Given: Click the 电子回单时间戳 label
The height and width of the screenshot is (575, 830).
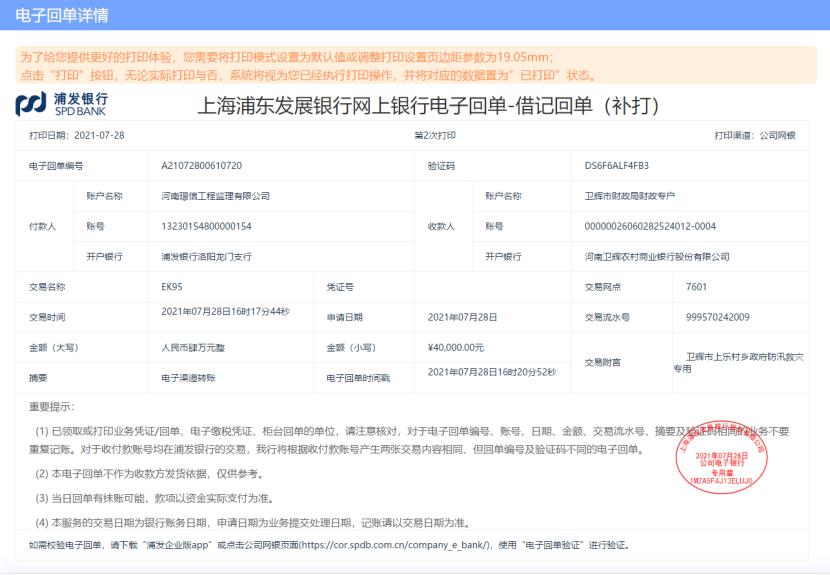Looking at the screenshot, I should [x=358, y=378].
